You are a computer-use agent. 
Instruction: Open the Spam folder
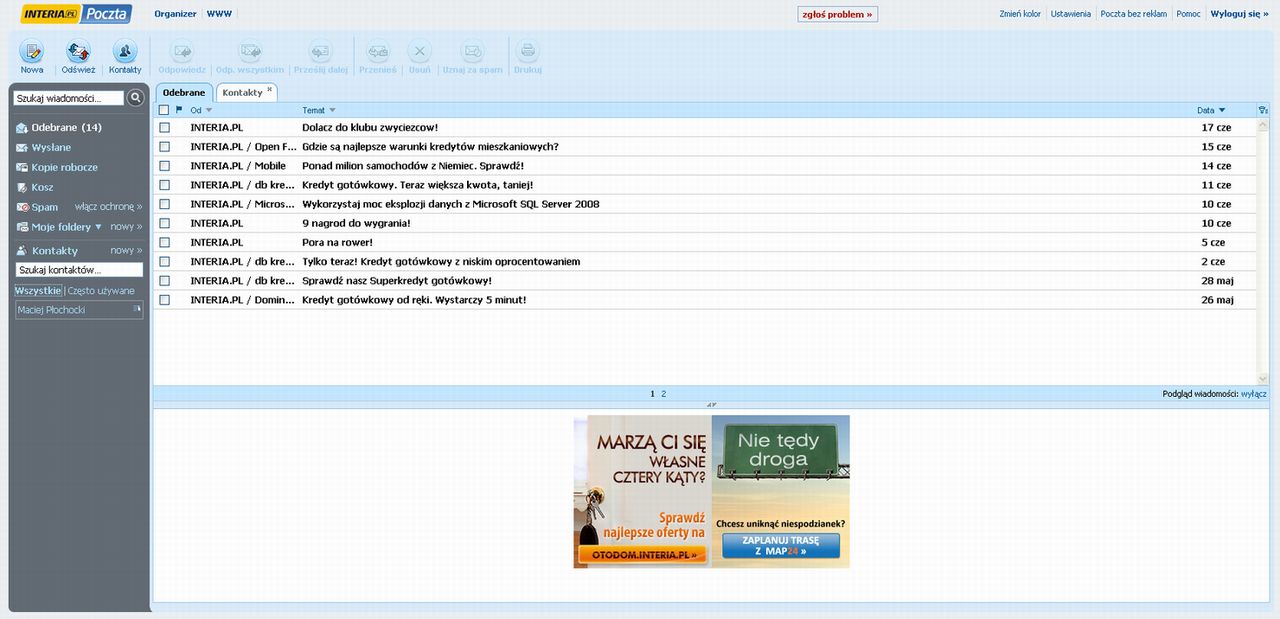[x=44, y=207]
